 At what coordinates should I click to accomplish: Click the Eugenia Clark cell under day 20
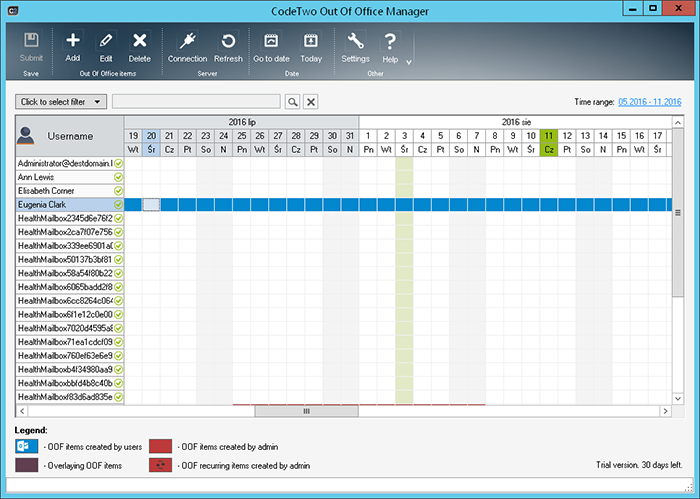click(151, 205)
